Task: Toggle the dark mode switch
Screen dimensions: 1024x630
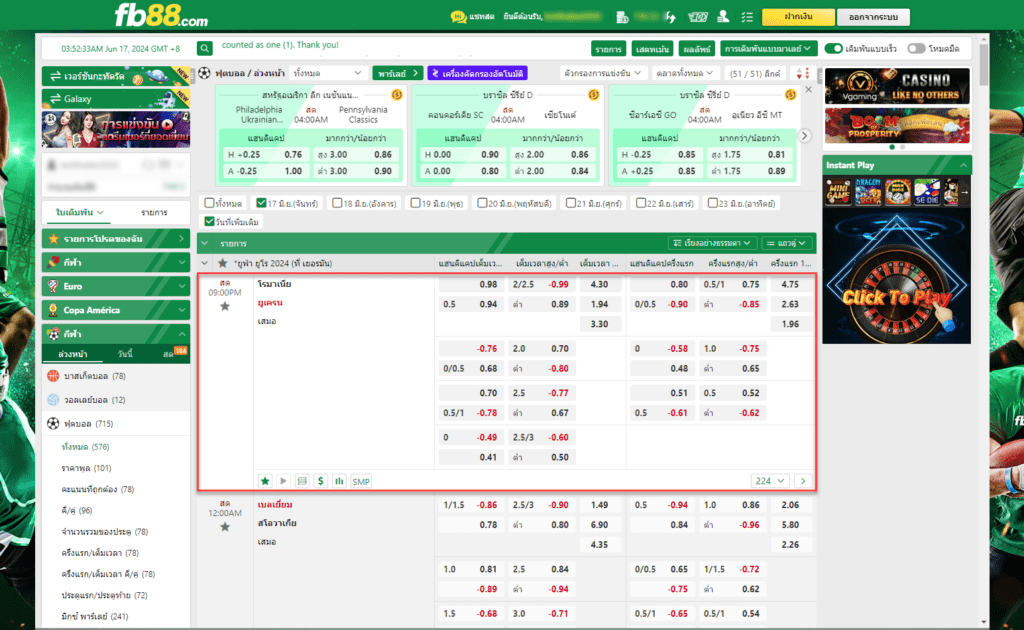Action: point(916,48)
